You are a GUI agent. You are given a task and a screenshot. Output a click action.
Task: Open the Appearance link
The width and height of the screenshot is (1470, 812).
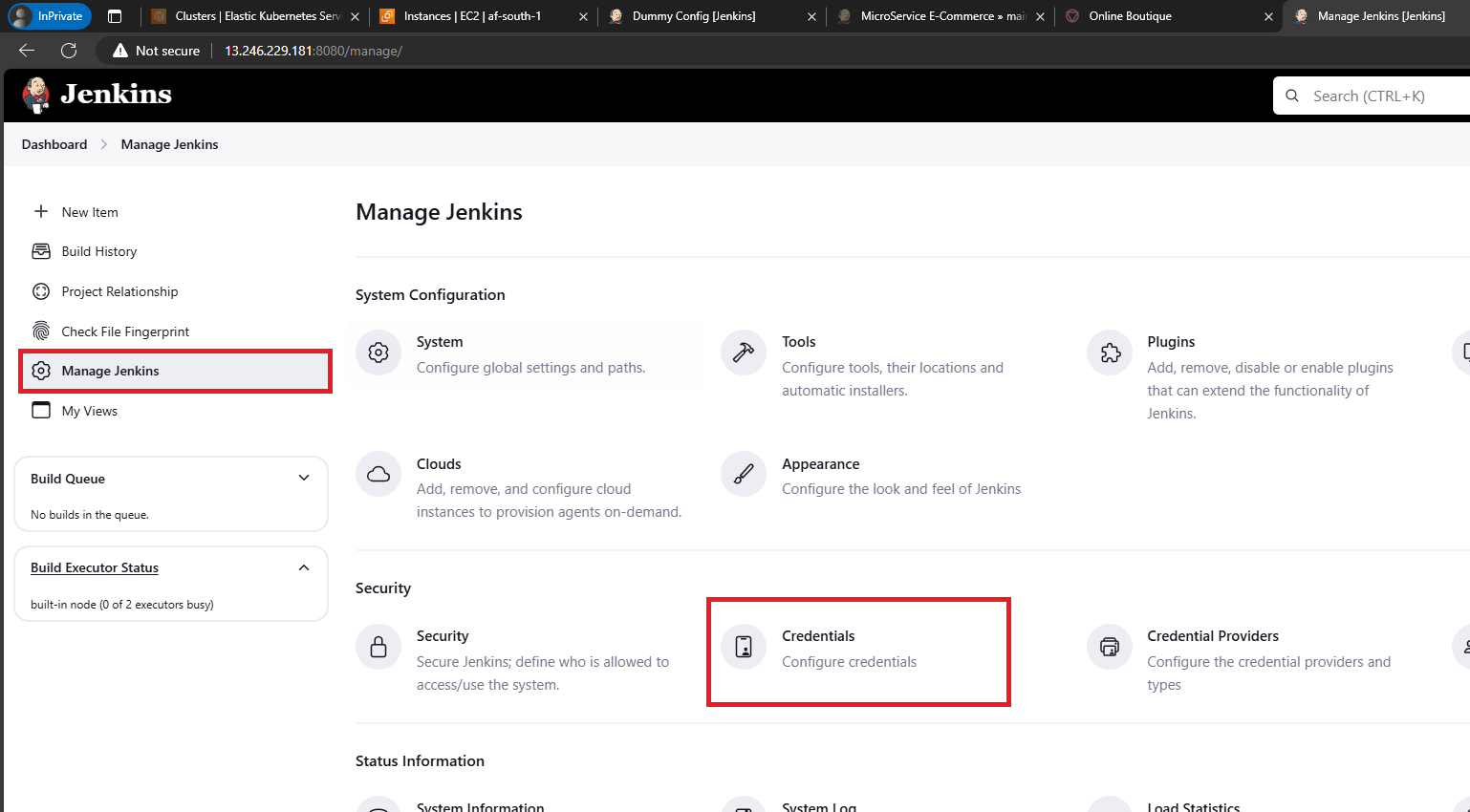pos(820,464)
